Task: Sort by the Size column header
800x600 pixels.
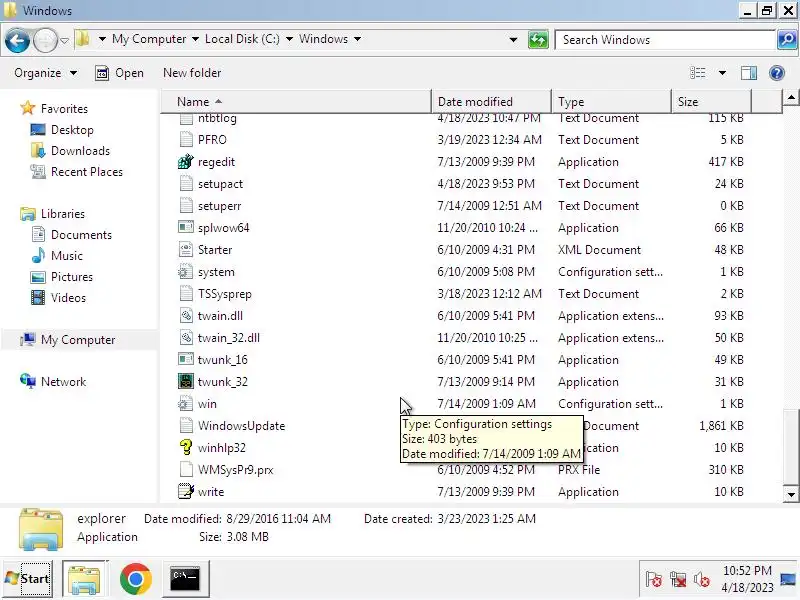Action: point(711,102)
